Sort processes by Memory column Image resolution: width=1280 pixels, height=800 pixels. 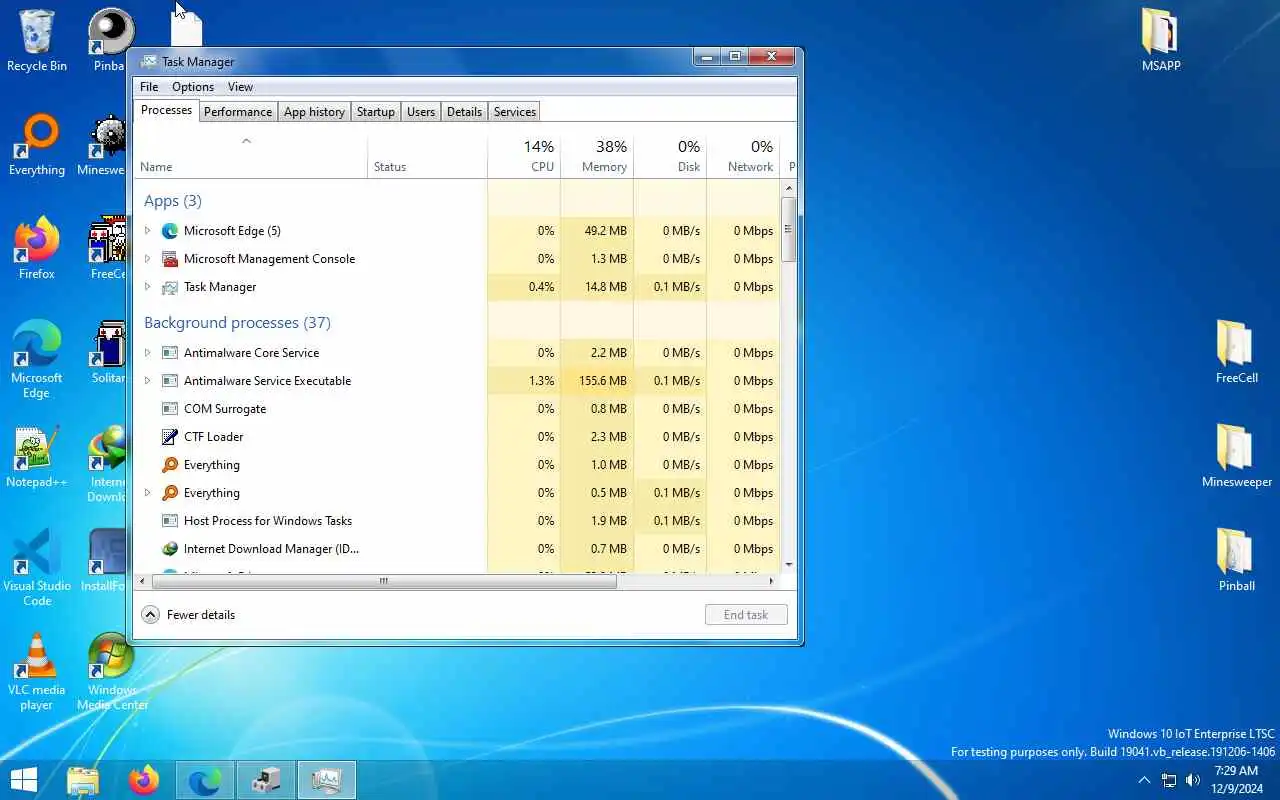pyautogui.click(x=597, y=156)
